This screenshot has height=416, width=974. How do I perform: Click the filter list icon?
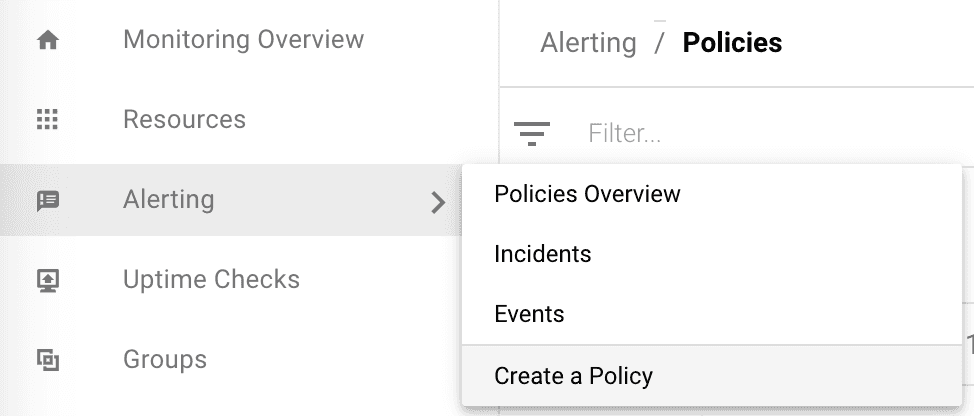click(532, 133)
